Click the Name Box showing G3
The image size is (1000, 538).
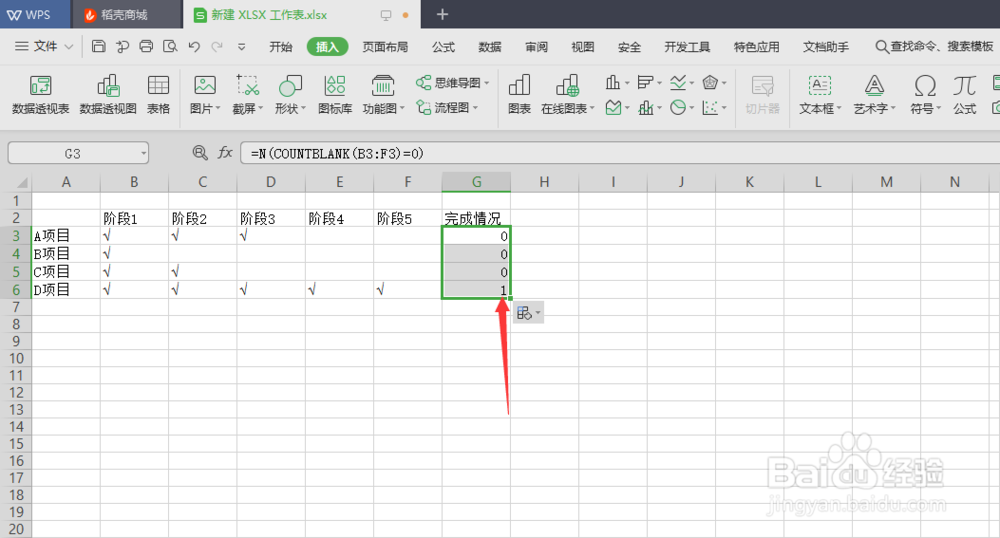click(x=73, y=154)
